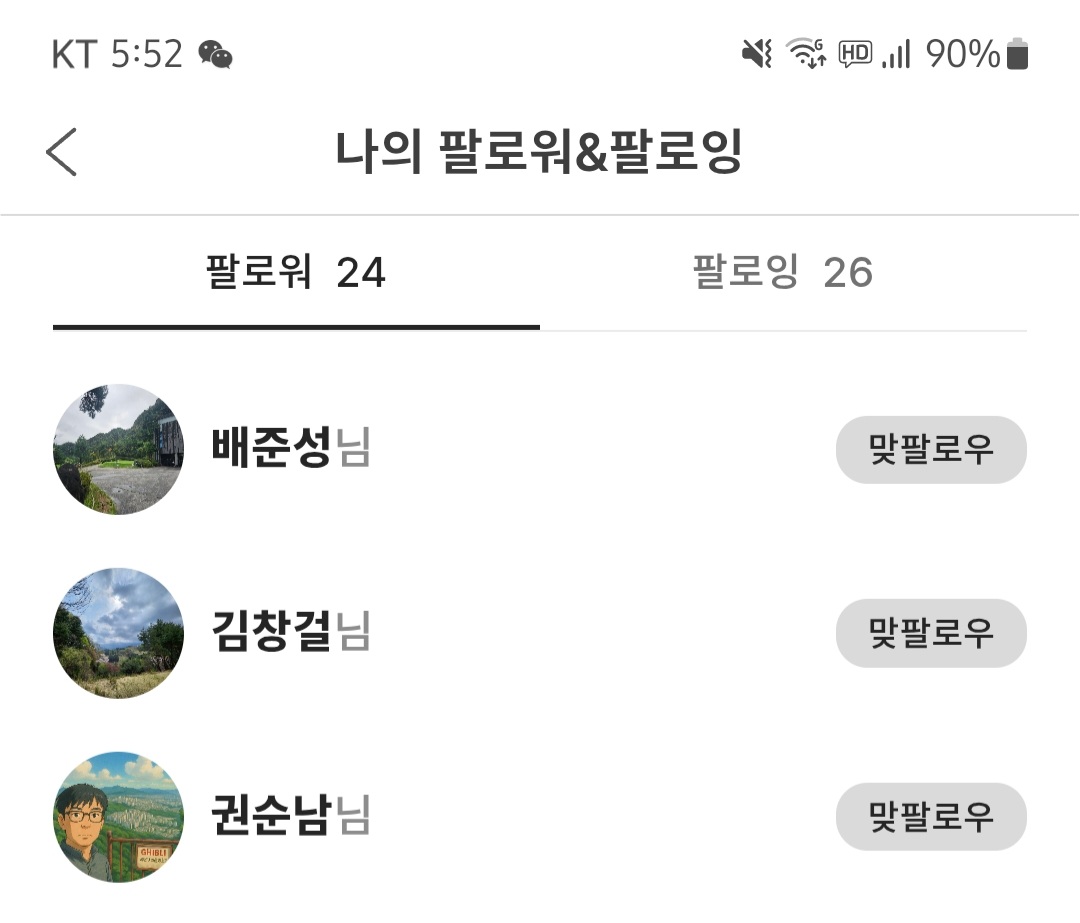Viewport: 1080px width, 923px height.
Task: Tap the cellular signal bars icon
Action: [x=896, y=53]
